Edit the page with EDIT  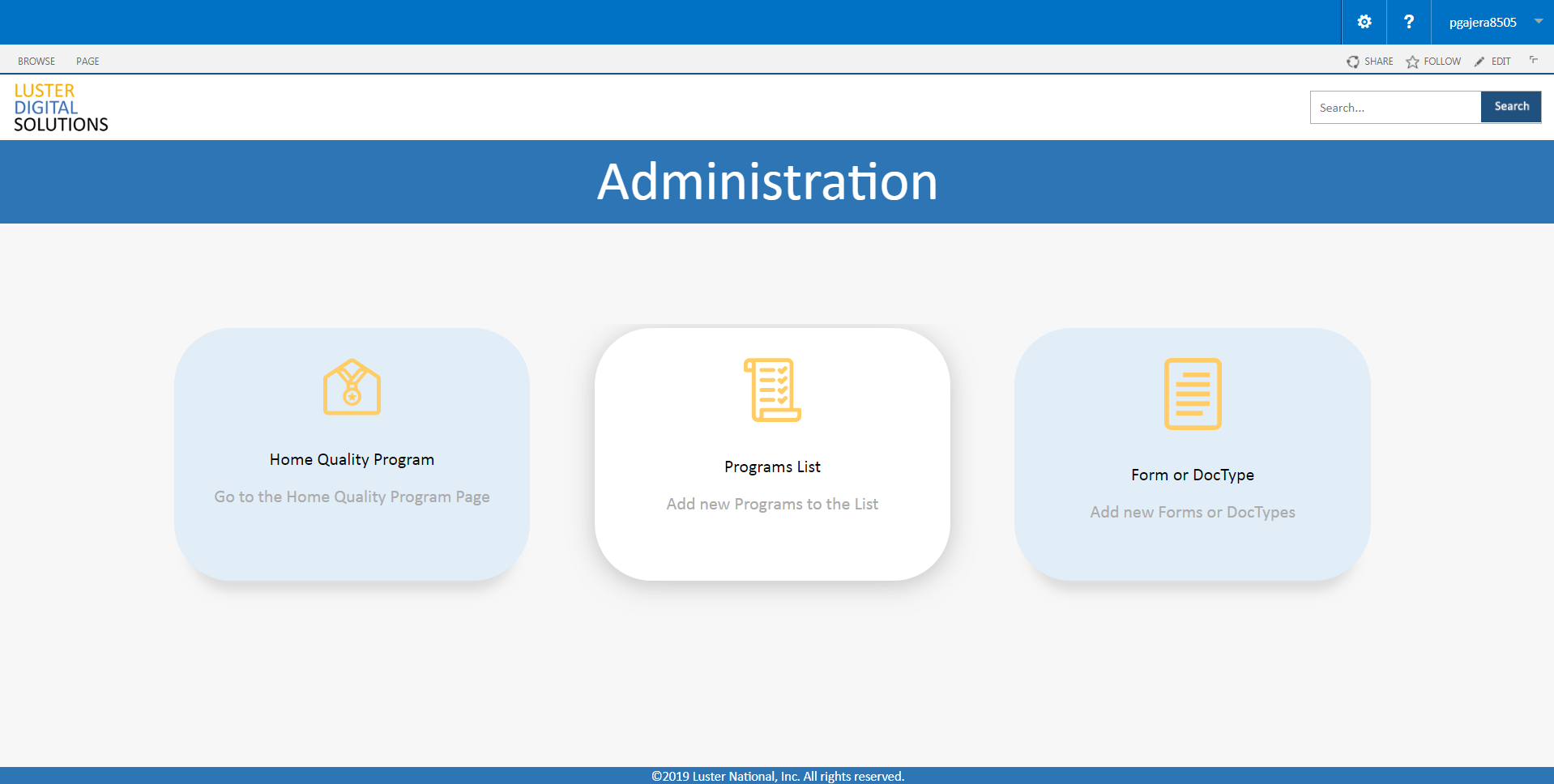[1492, 62]
